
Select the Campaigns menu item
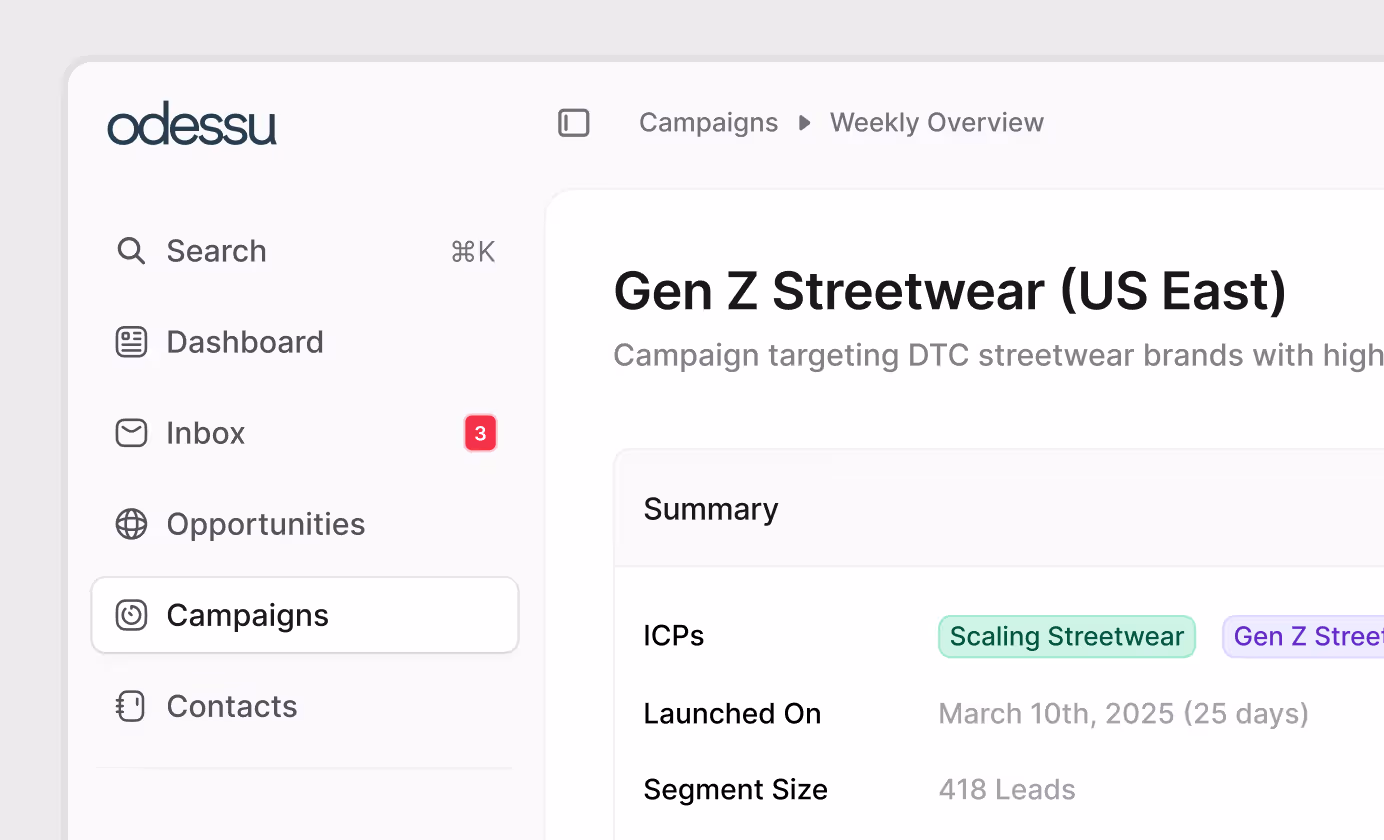pos(305,615)
